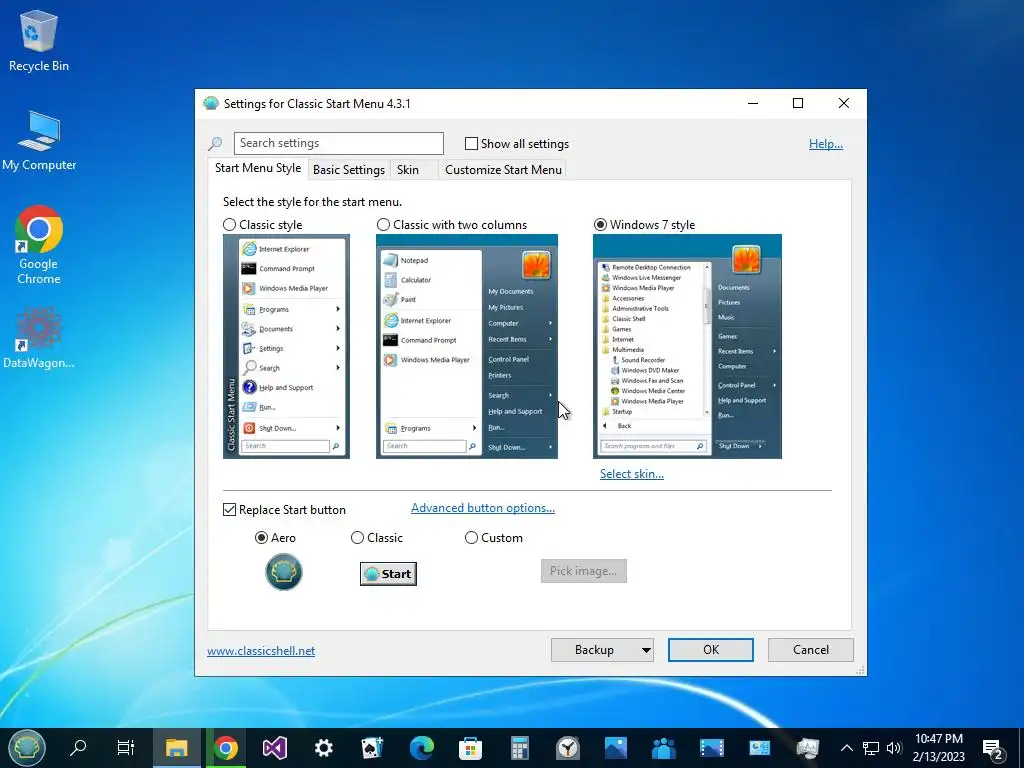The image size is (1024, 768).
Task: Select Classic with two columns option
Action: pos(383,225)
